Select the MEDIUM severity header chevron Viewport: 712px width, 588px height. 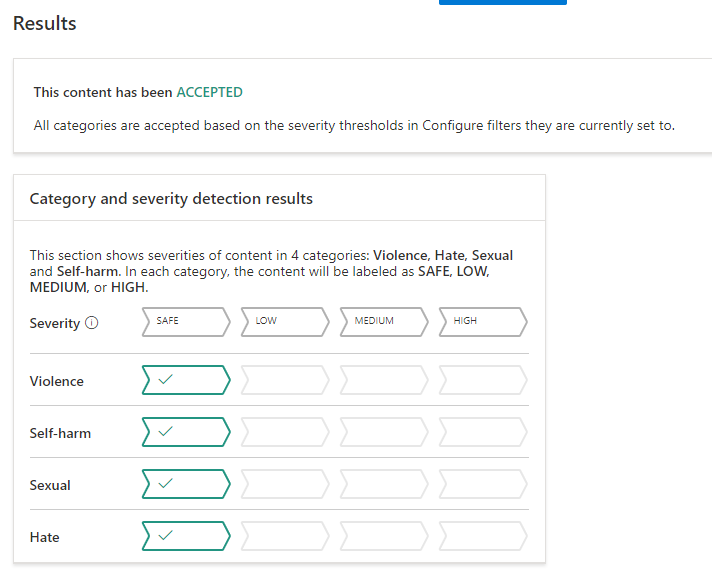(384, 322)
